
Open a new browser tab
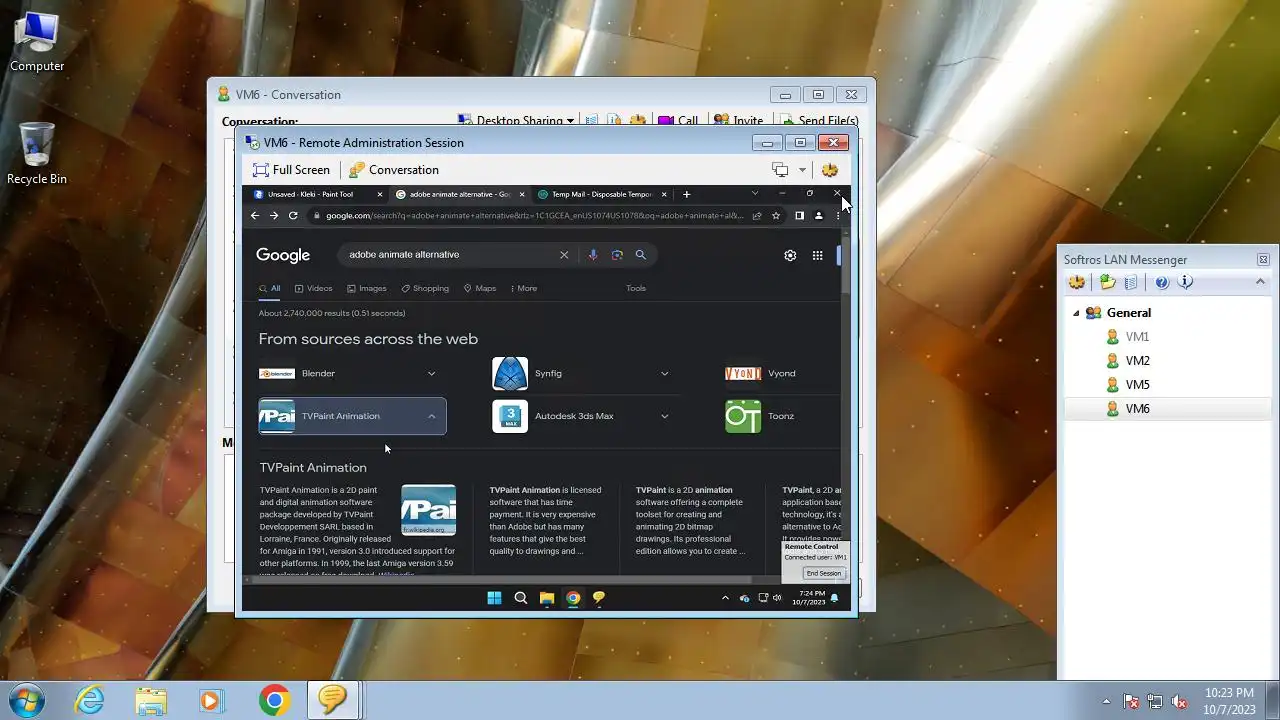click(x=686, y=194)
